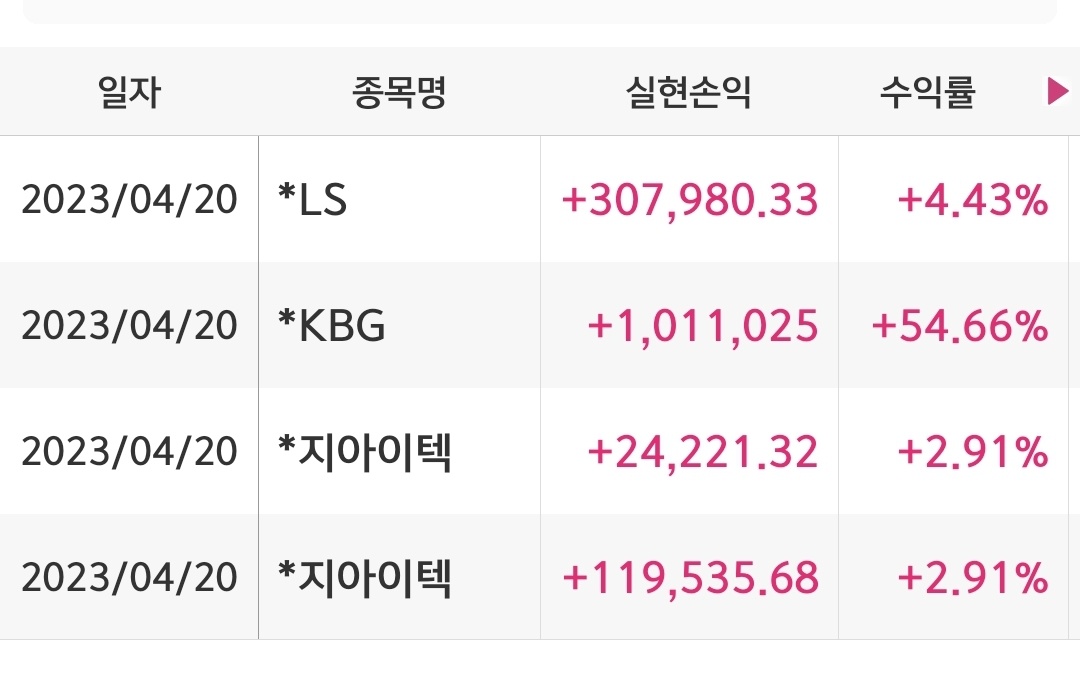Select the +54.66% return rate cell
The image size is (1080, 694).
tap(960, 326)
